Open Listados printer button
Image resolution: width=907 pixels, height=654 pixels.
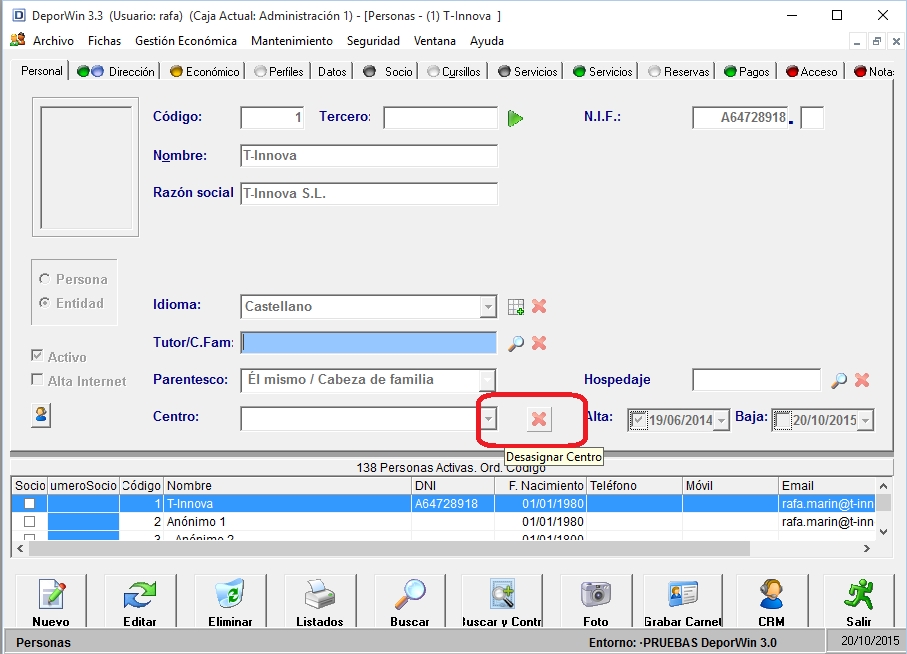(x=320, y=602)
